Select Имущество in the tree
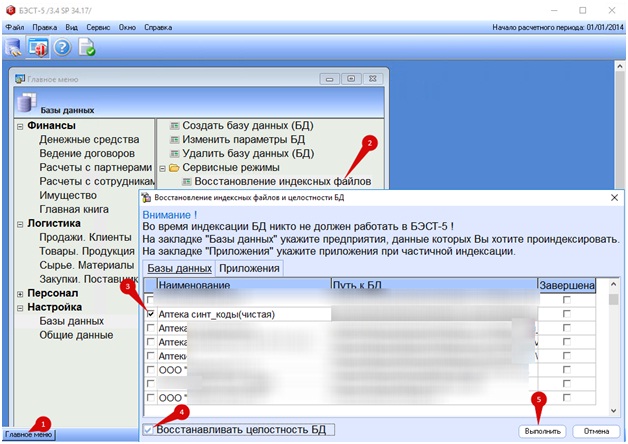Screen dimensions: 628x444 68,196
